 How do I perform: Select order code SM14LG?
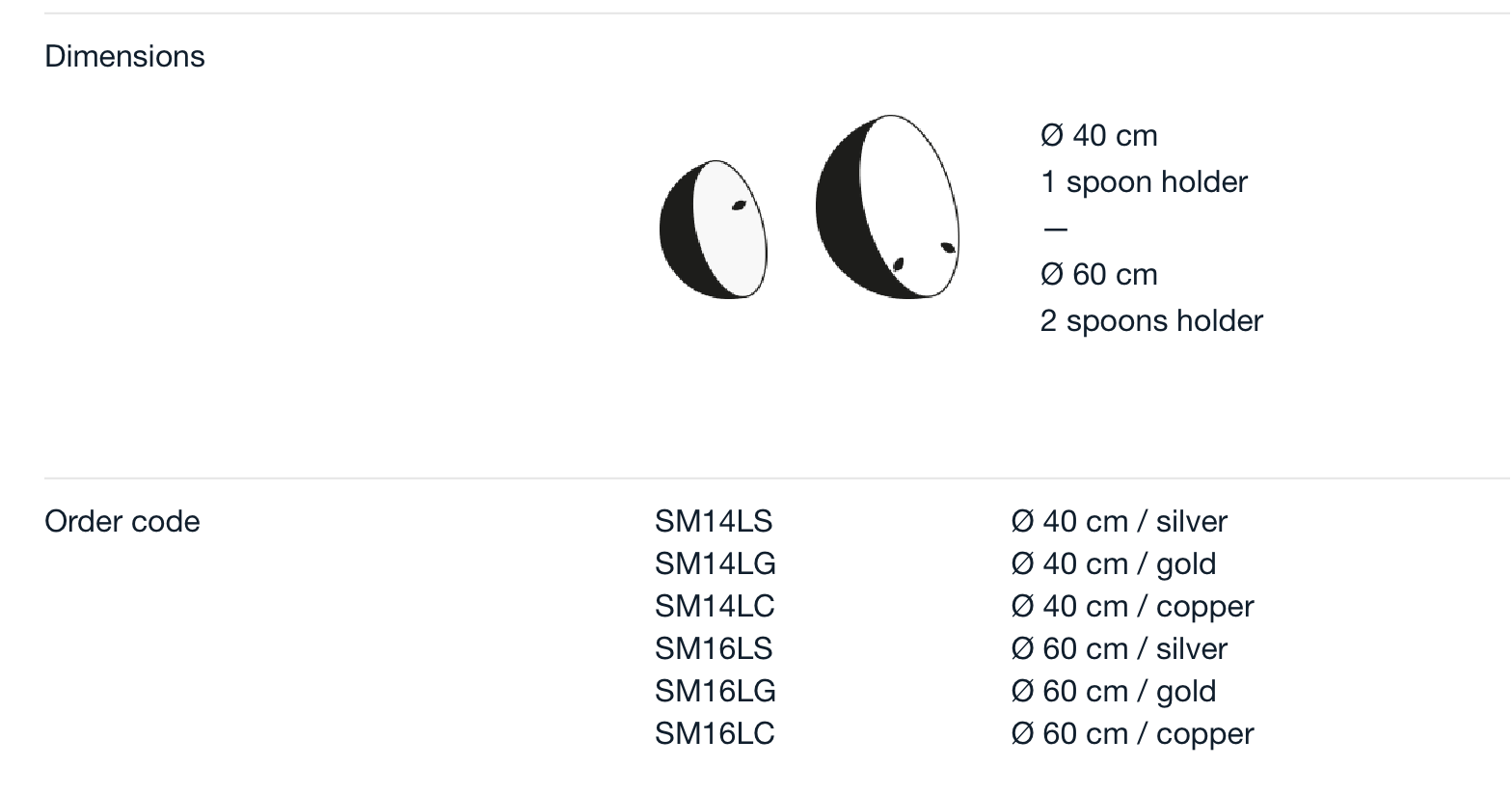point(715,564)
